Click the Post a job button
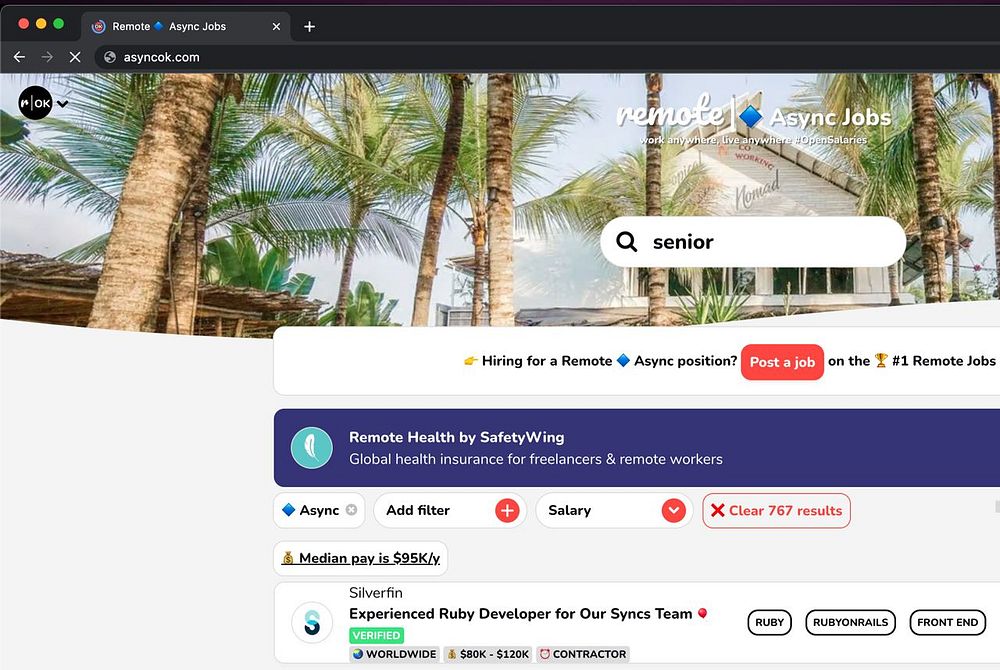 [782, 361]
